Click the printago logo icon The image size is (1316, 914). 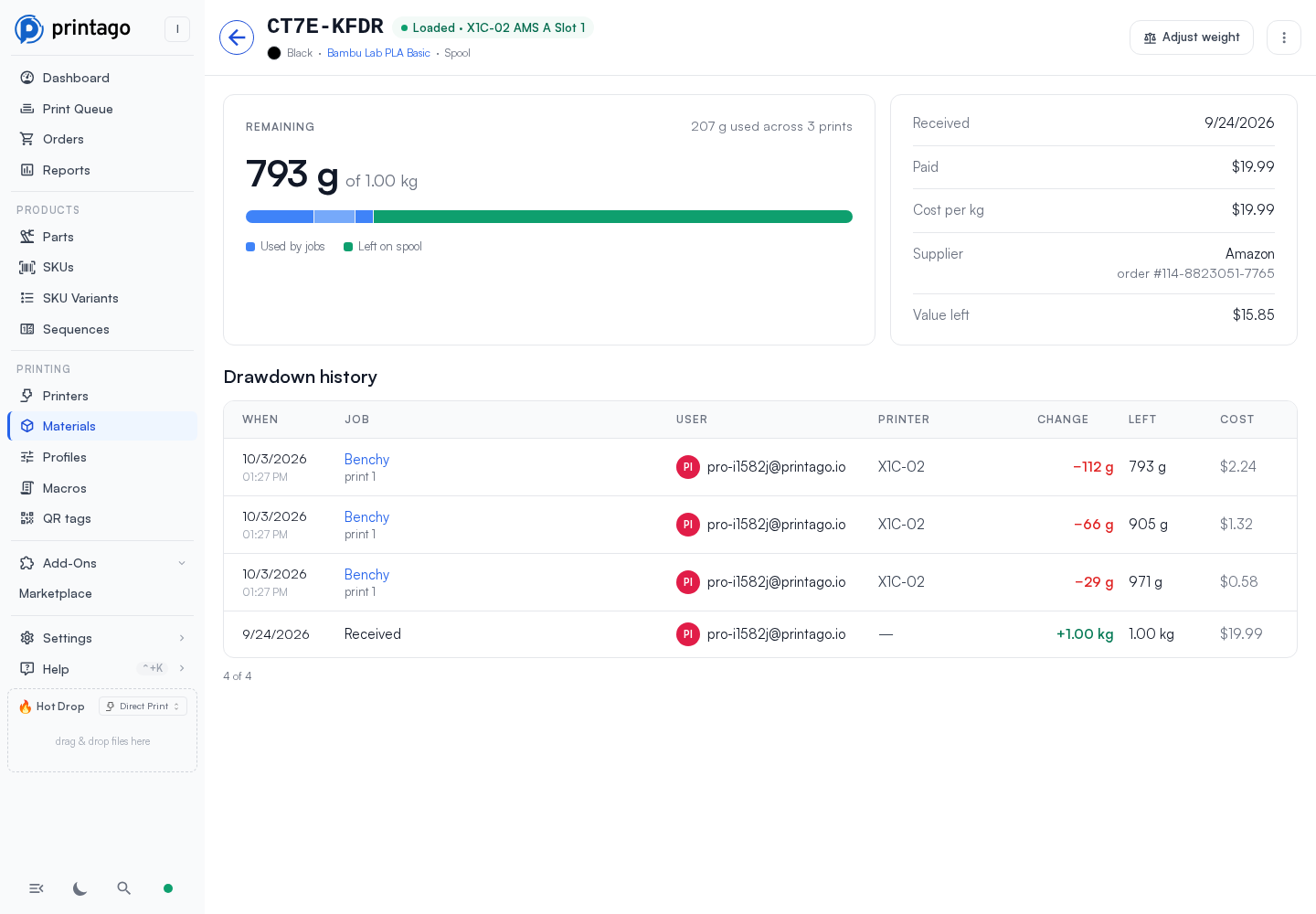point(29,29)
